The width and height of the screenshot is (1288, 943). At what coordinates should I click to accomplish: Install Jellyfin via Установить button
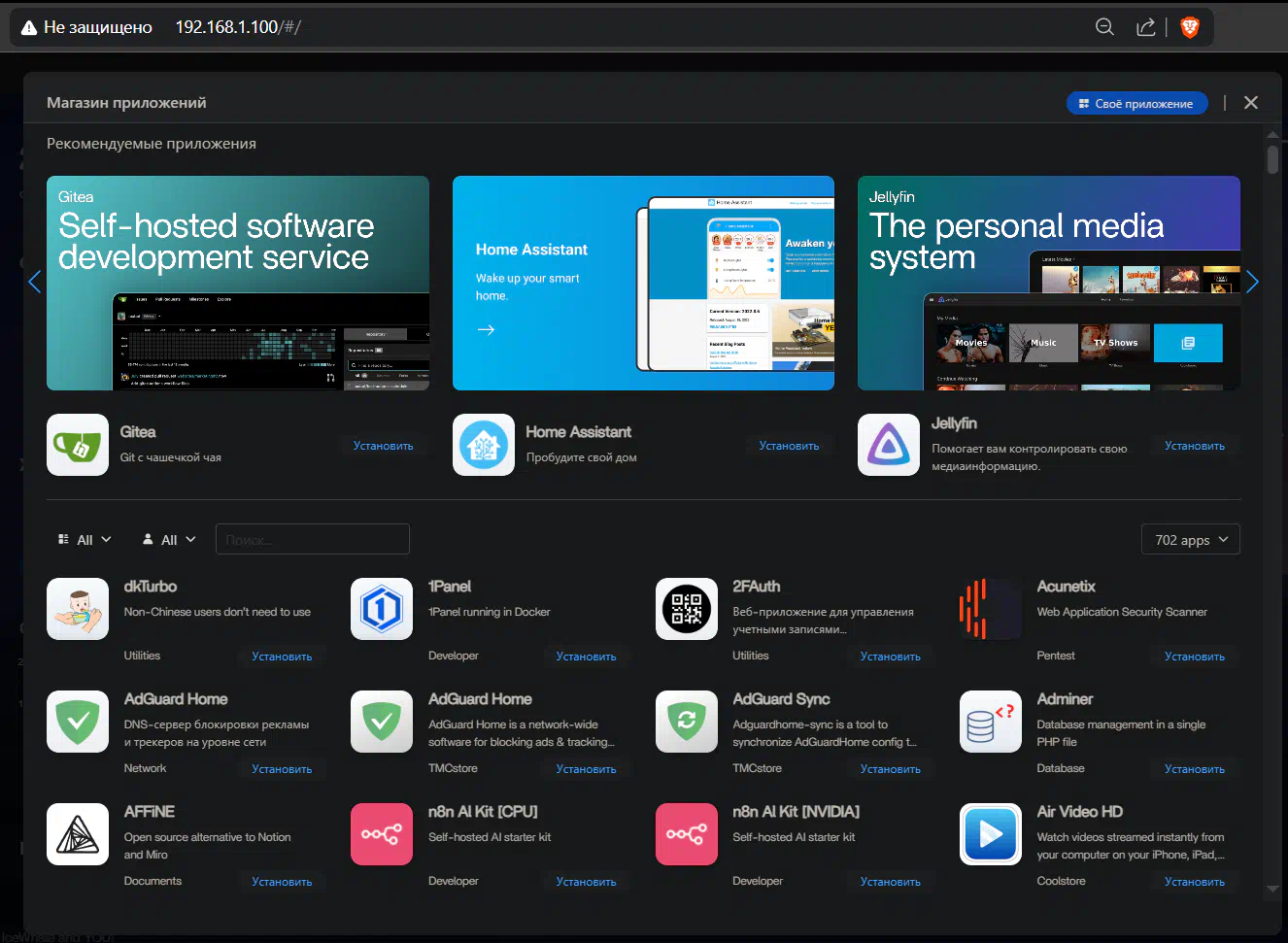(x=1195, y=446)
